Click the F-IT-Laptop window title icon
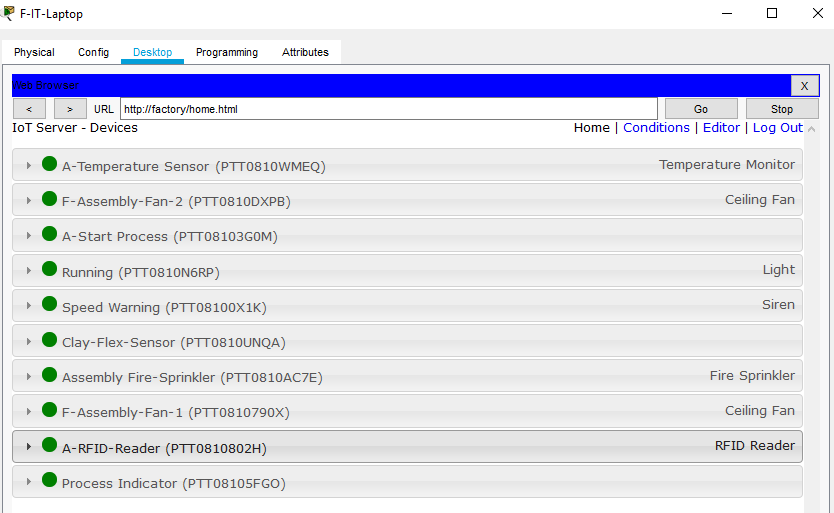This screenshot has width=834, height=513. [x=7, y=13]
